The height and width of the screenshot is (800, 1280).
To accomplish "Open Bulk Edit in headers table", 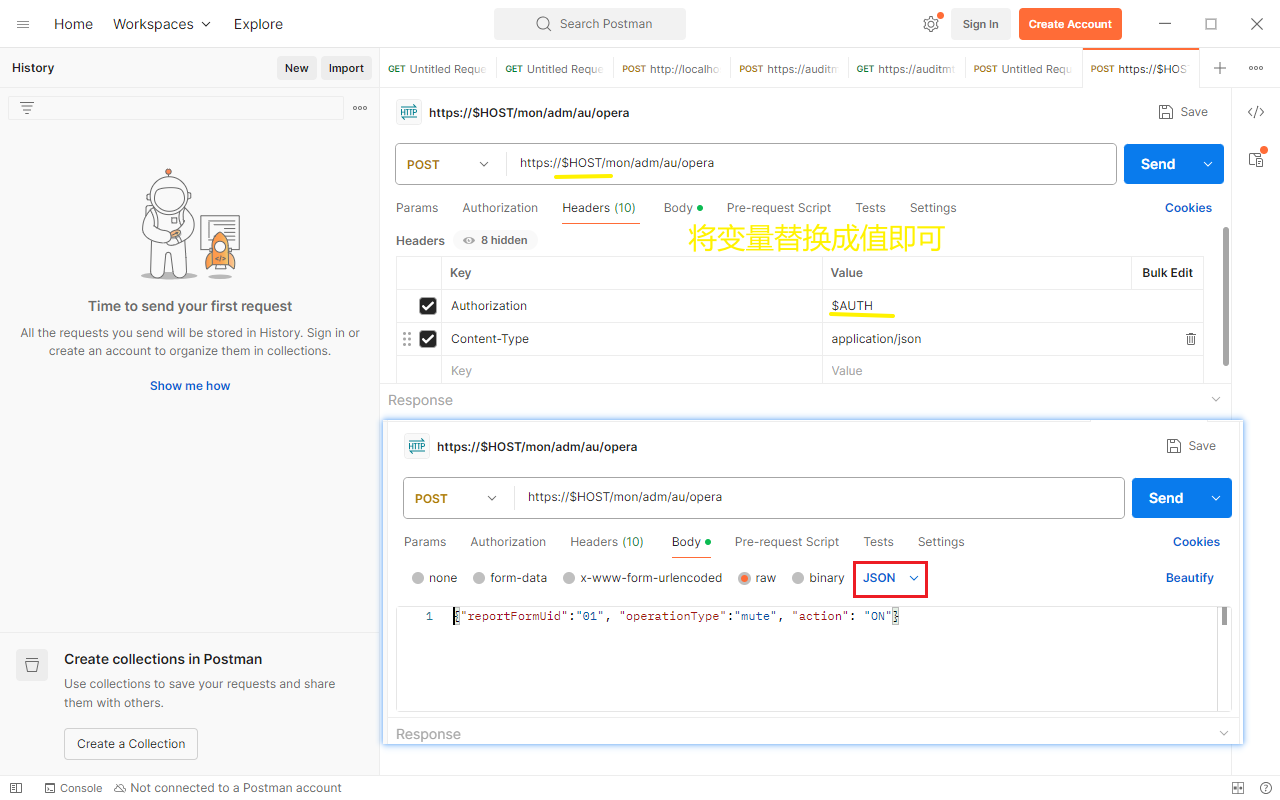I will (1168, 272).
